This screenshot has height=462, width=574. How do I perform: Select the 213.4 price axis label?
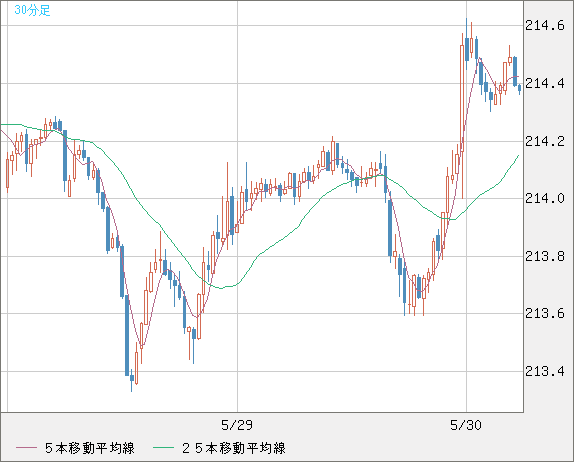point(545,371)
